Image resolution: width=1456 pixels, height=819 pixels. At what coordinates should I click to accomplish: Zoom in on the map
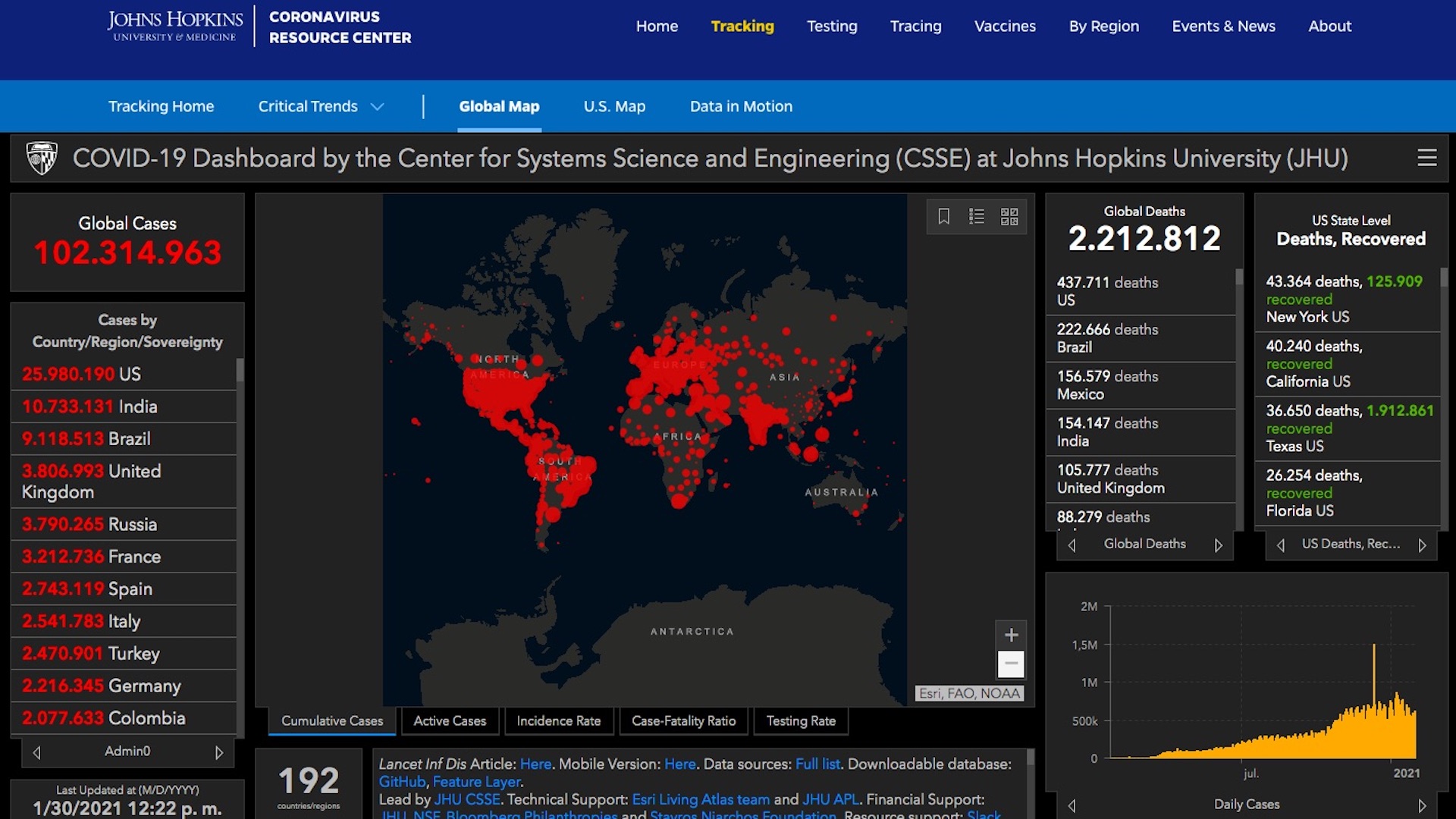pos(1011,635)
